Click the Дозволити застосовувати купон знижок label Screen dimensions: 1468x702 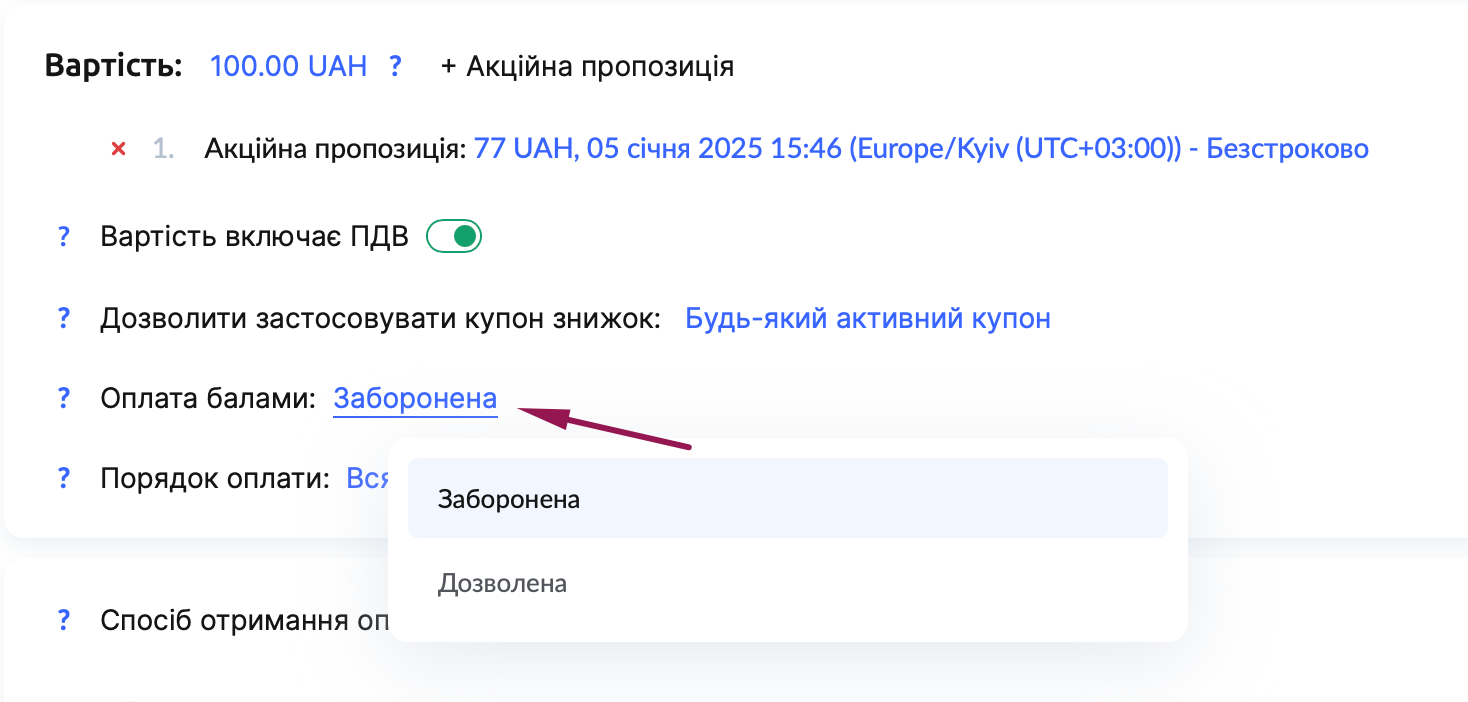(381, 319)
